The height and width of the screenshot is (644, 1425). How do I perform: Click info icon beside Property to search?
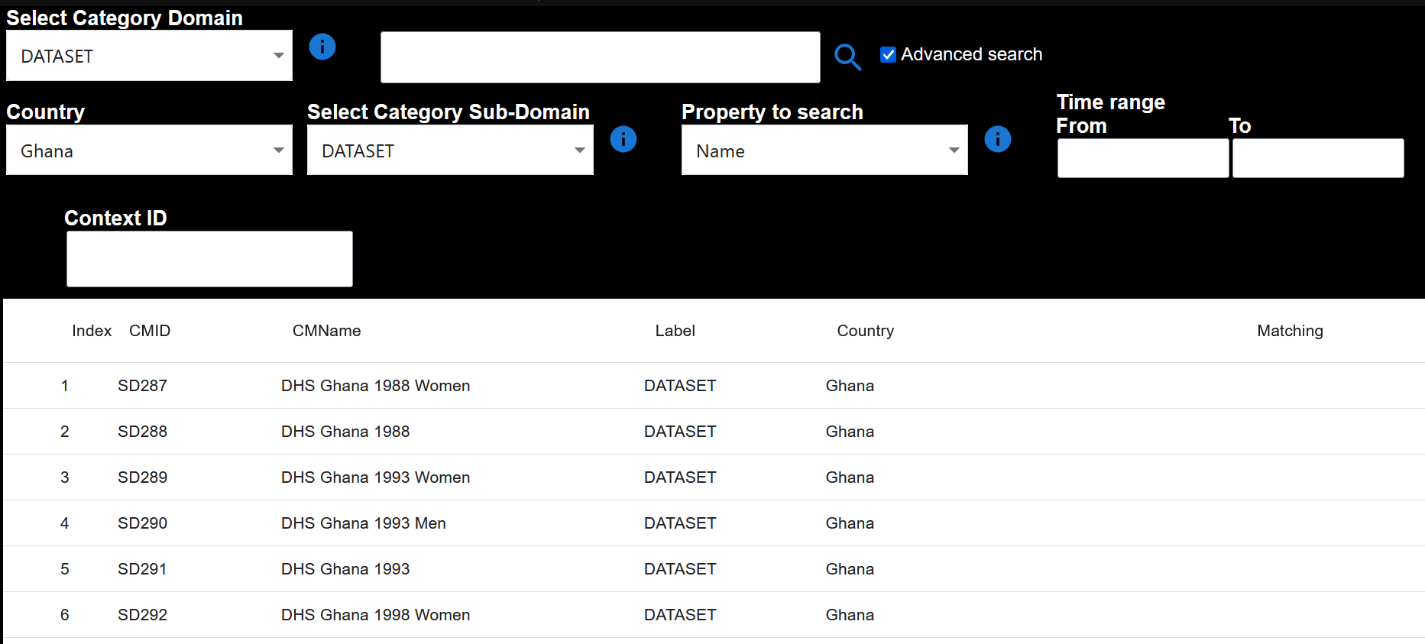click(x=998, y=139)
